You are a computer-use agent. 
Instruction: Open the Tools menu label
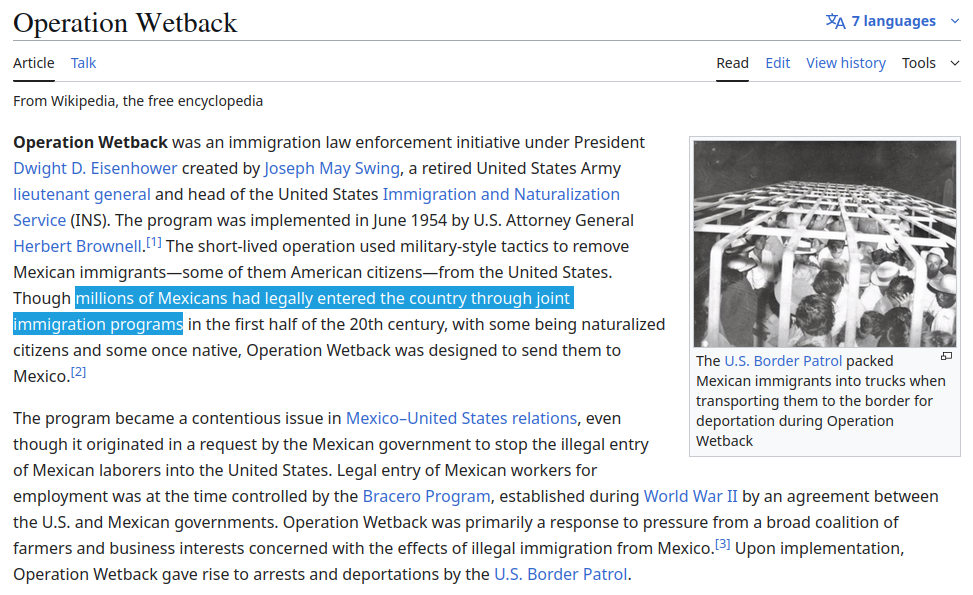[x=918, y=63]
